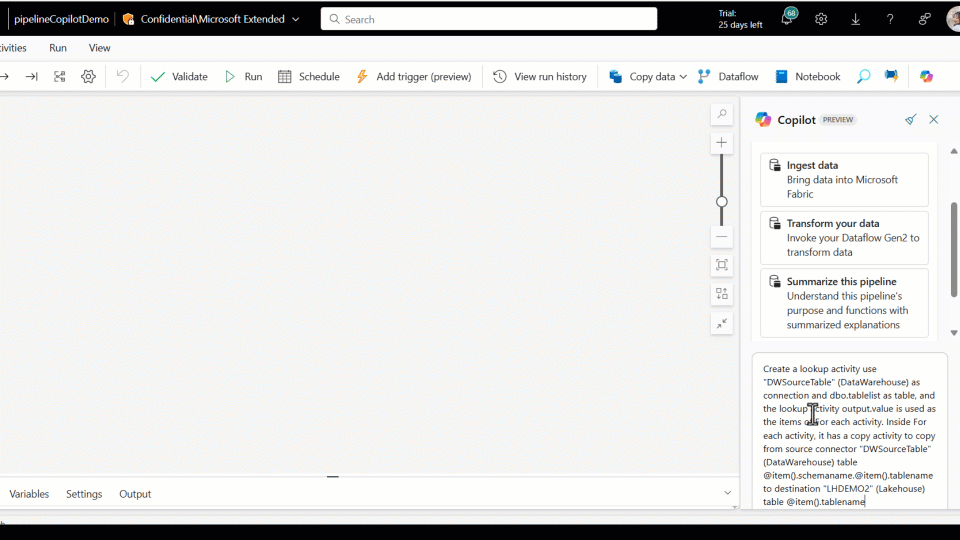
Task: Open View run history
Action: pyautogui.click(x=540, y=77)
